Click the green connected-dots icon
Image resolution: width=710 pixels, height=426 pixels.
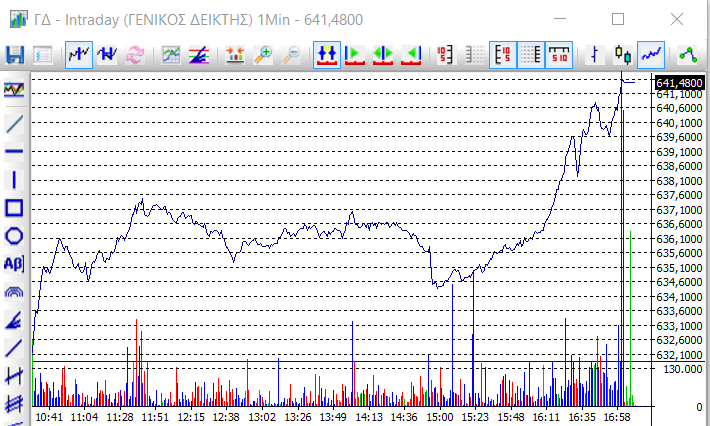(x=688, y=55)
